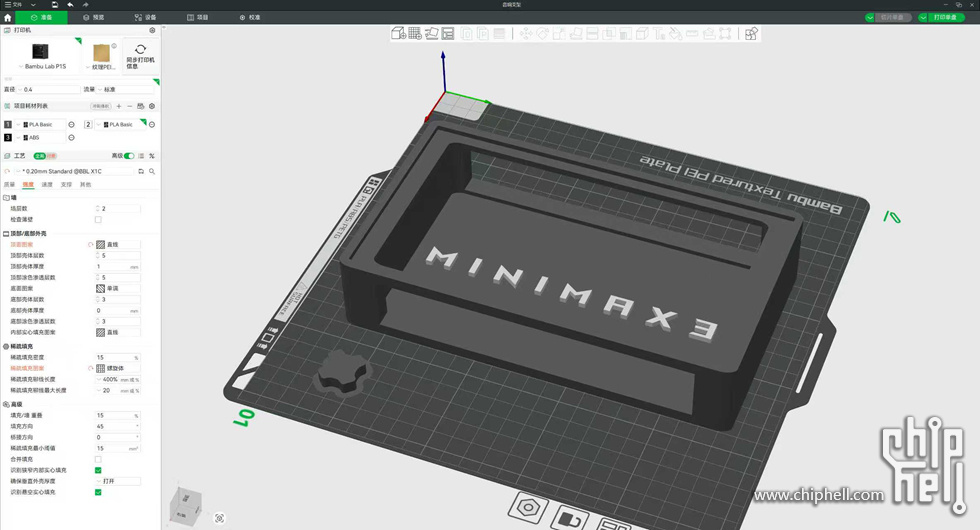Uncheck 识别狭窄内部实心填充 checkbox
This screenshot has height=530, width=980.
(98, 470)
